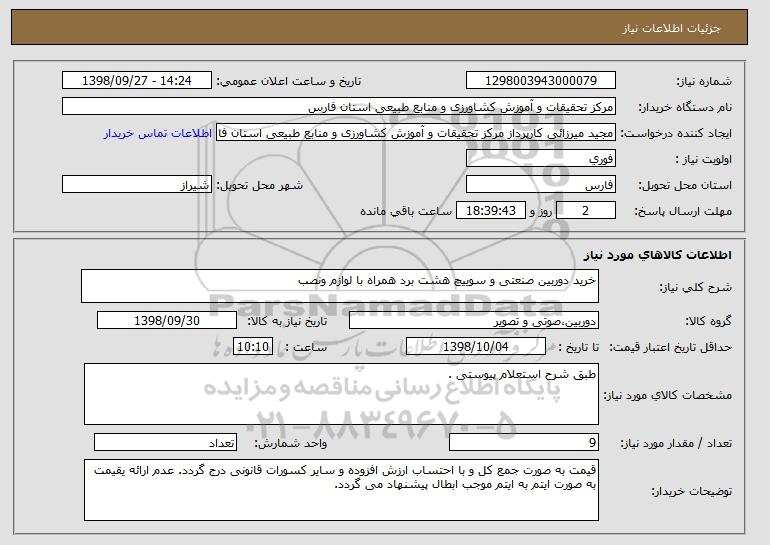The height and width of the screenshot is (545, 770).
Task: Click the text ساعت باقی مانده
Action: pyautogui.click(x=406, y=211)
